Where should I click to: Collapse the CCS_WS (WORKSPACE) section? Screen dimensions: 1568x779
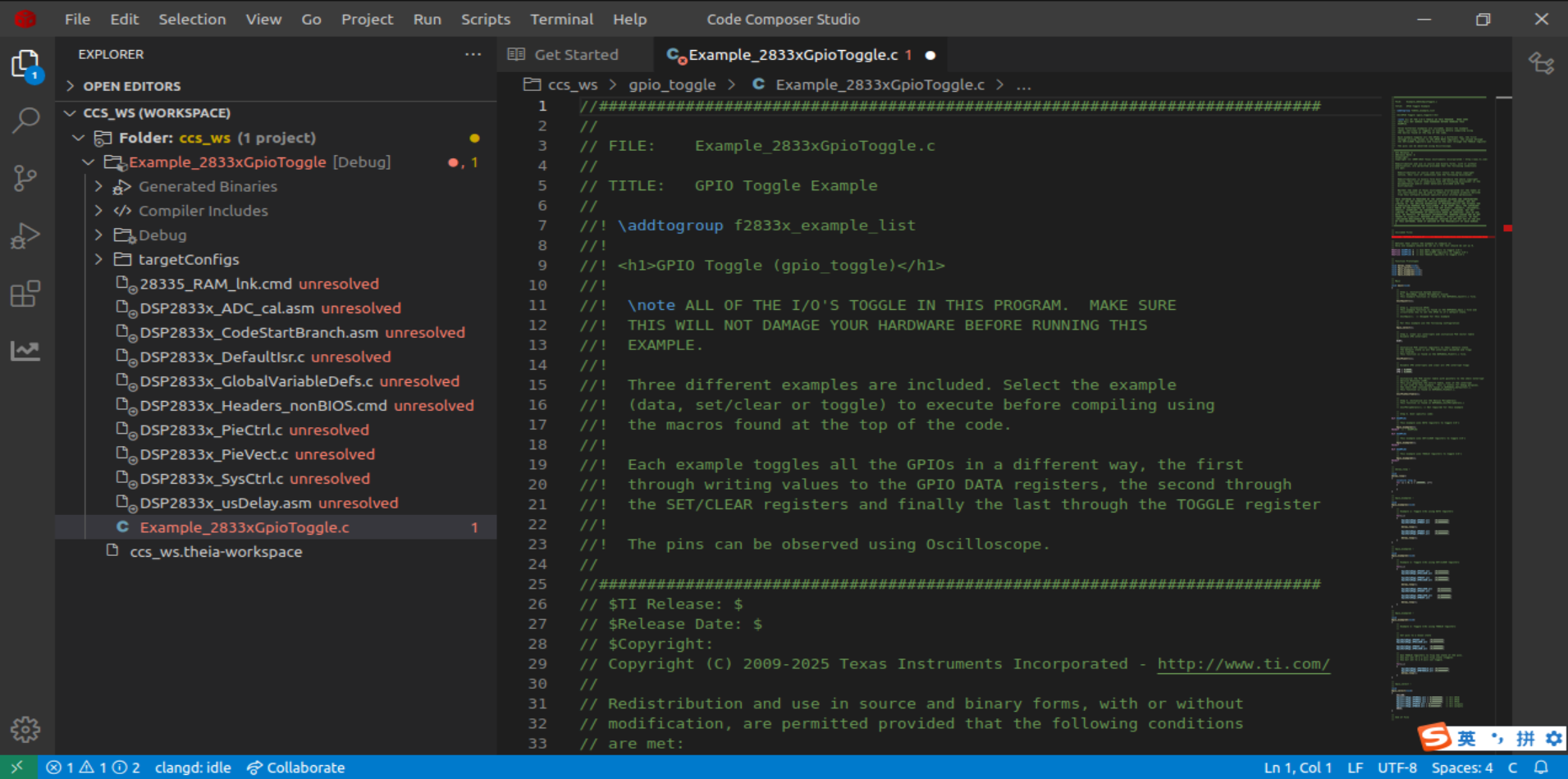(x=156, y=112)
